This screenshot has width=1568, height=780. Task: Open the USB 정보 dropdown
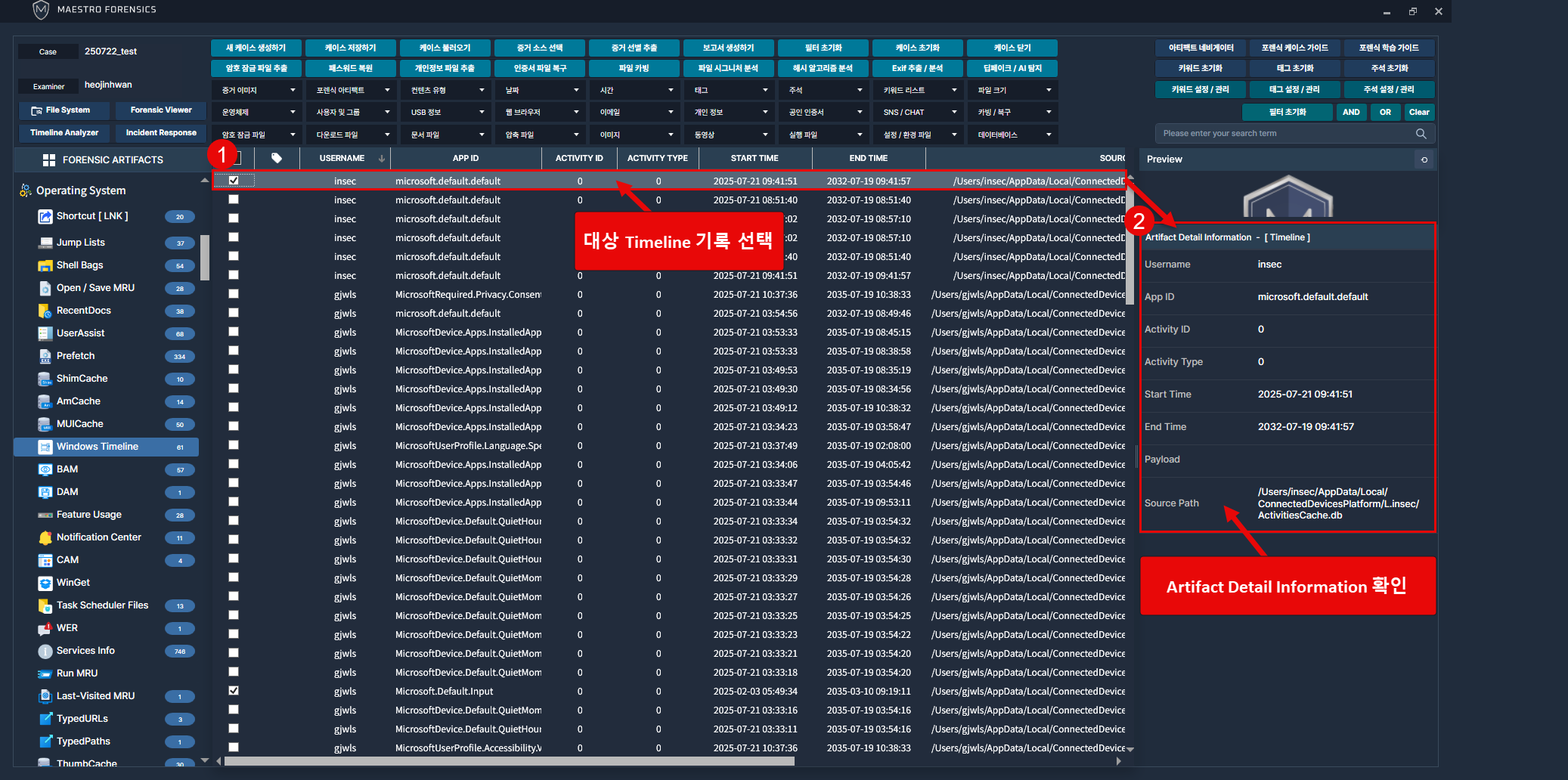pyautogui.click(x=446, y=113)
